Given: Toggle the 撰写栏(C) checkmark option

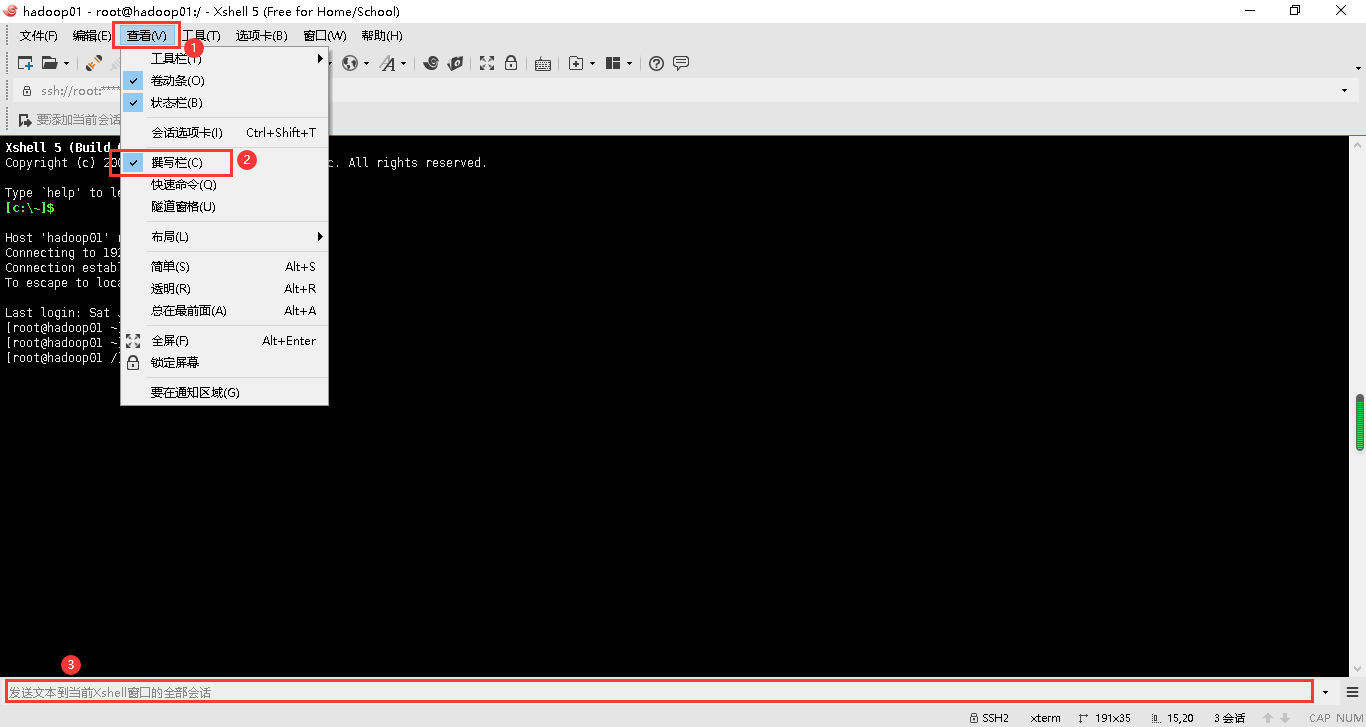Looking at the screenshot, I should click(x=224, y=162).
